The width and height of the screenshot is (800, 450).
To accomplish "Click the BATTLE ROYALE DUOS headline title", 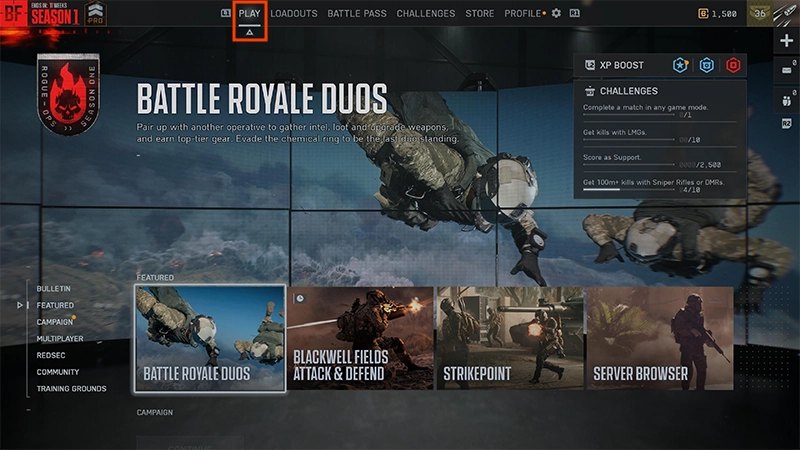I will point(262,99).
